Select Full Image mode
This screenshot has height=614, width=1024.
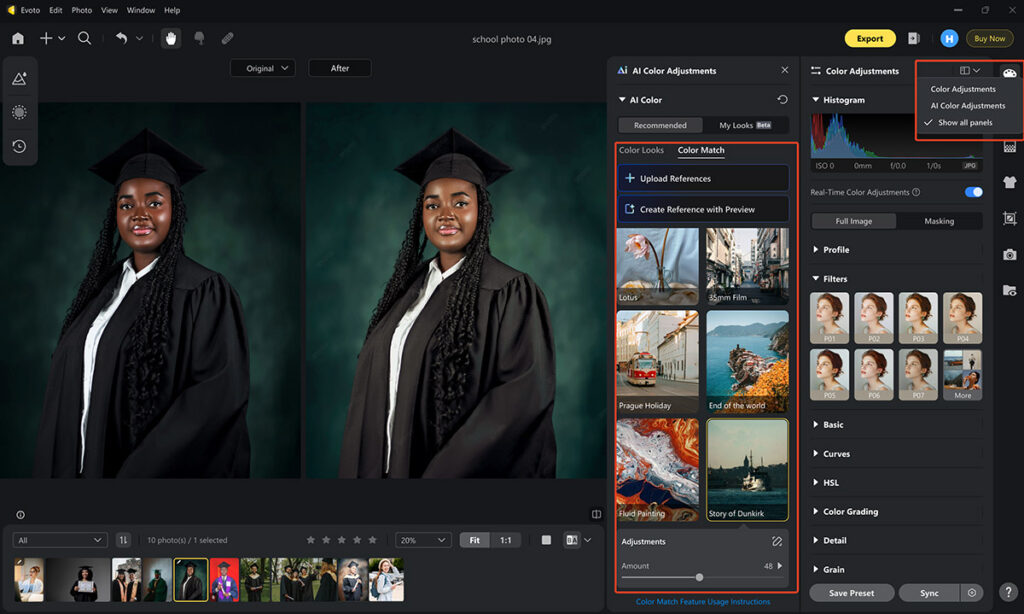coord(854,221)
